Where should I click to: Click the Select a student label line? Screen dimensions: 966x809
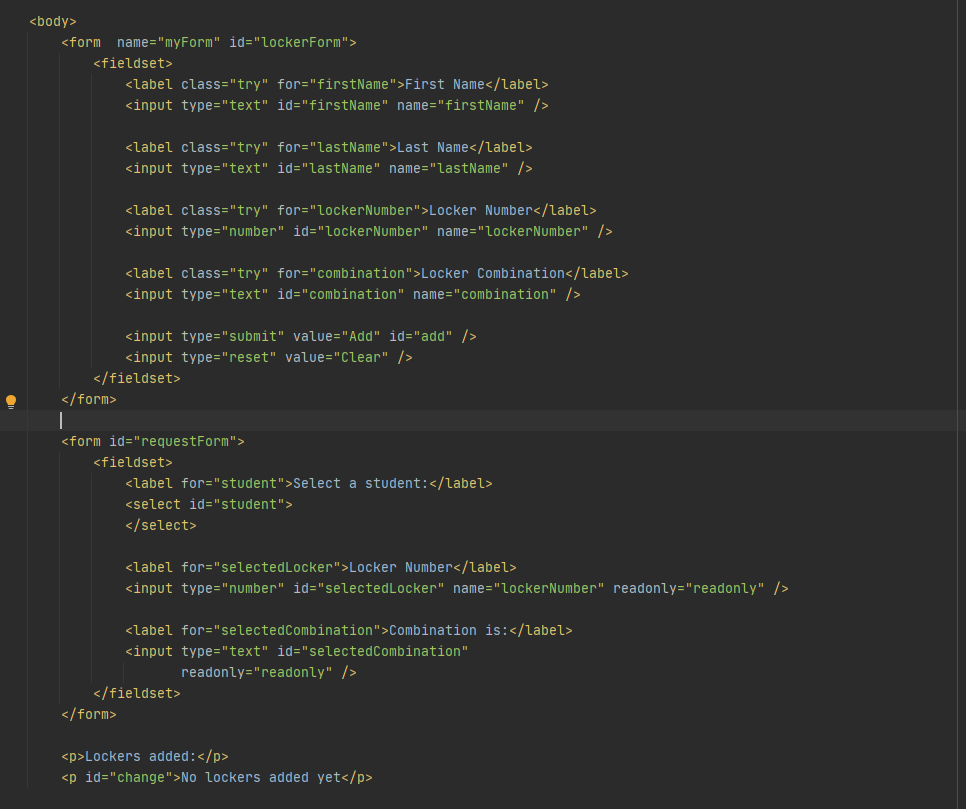[x=300, y=483]
